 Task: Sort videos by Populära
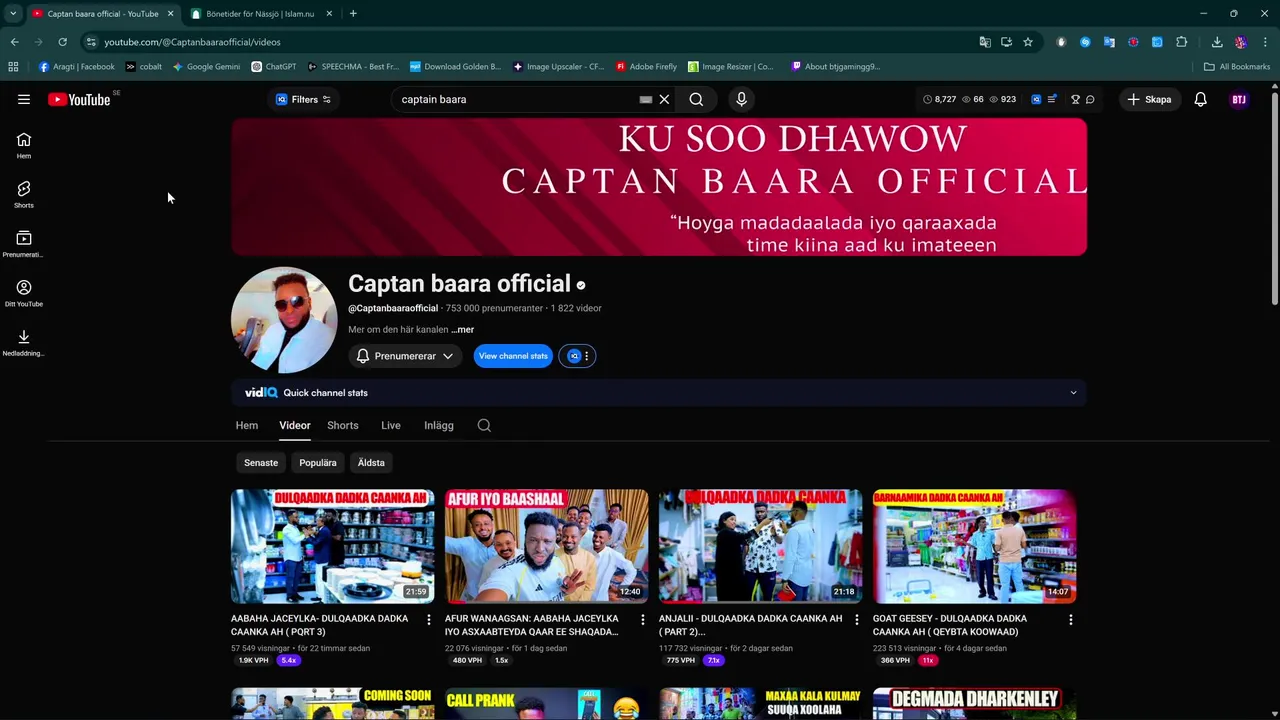click(x=318, y=463)
